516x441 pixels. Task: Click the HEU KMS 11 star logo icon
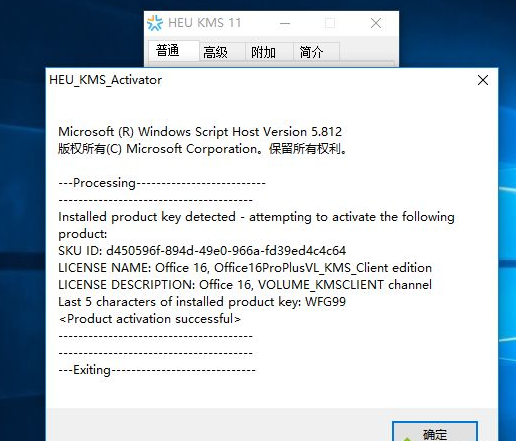[x=155, y=23]
